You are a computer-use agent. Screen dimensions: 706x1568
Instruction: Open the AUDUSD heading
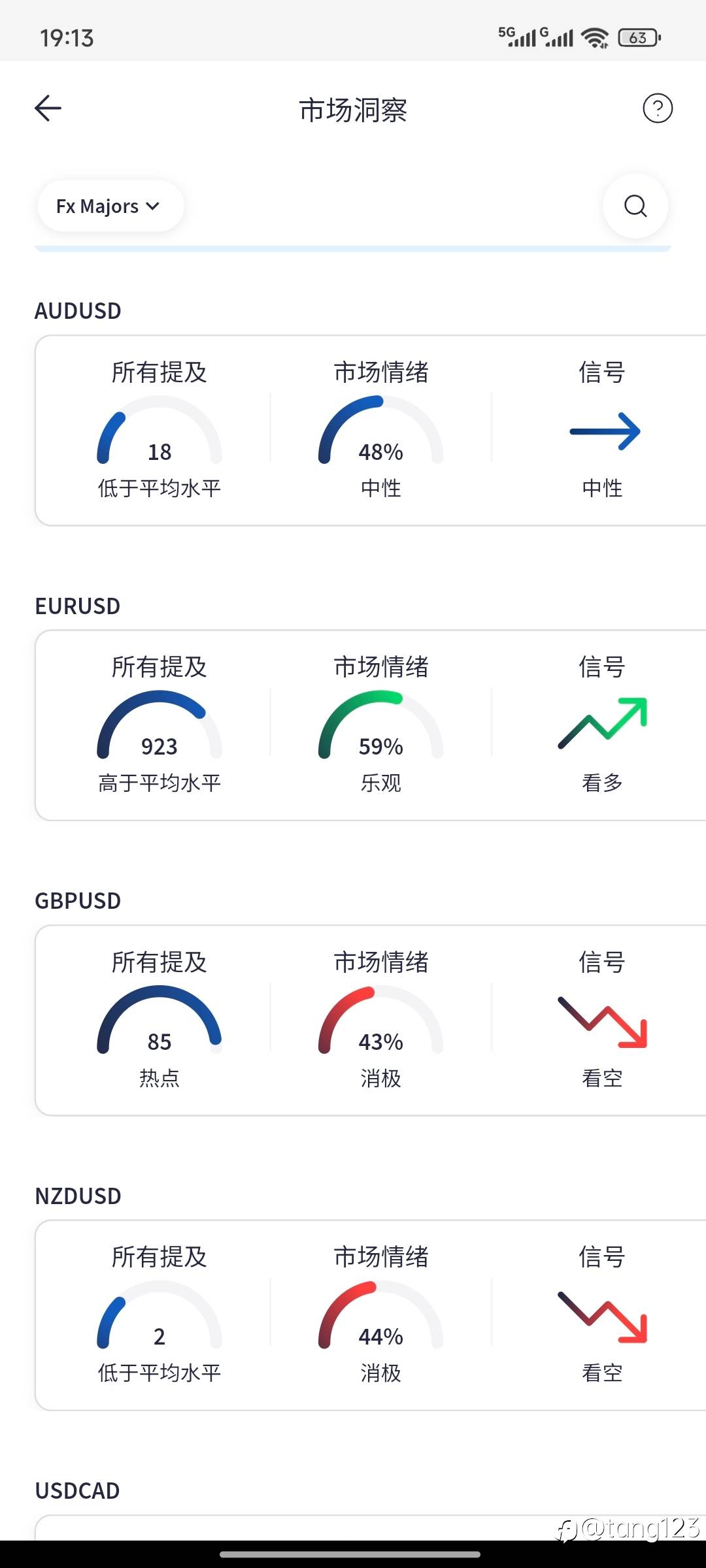pos(78,311)
